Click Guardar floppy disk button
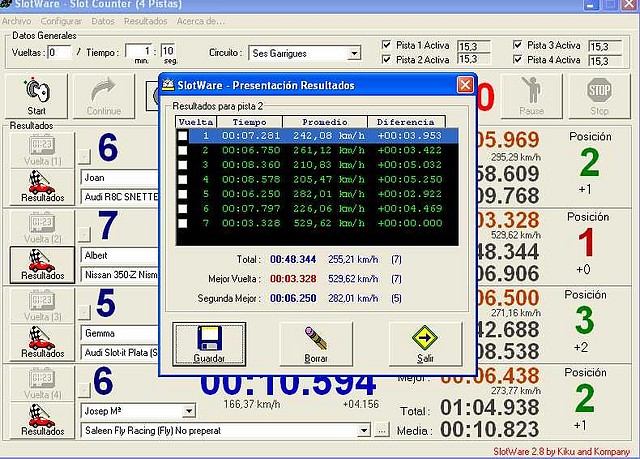The width and height of the screenshot is (640, 459). pyautogui.click(x=209, y=344)
